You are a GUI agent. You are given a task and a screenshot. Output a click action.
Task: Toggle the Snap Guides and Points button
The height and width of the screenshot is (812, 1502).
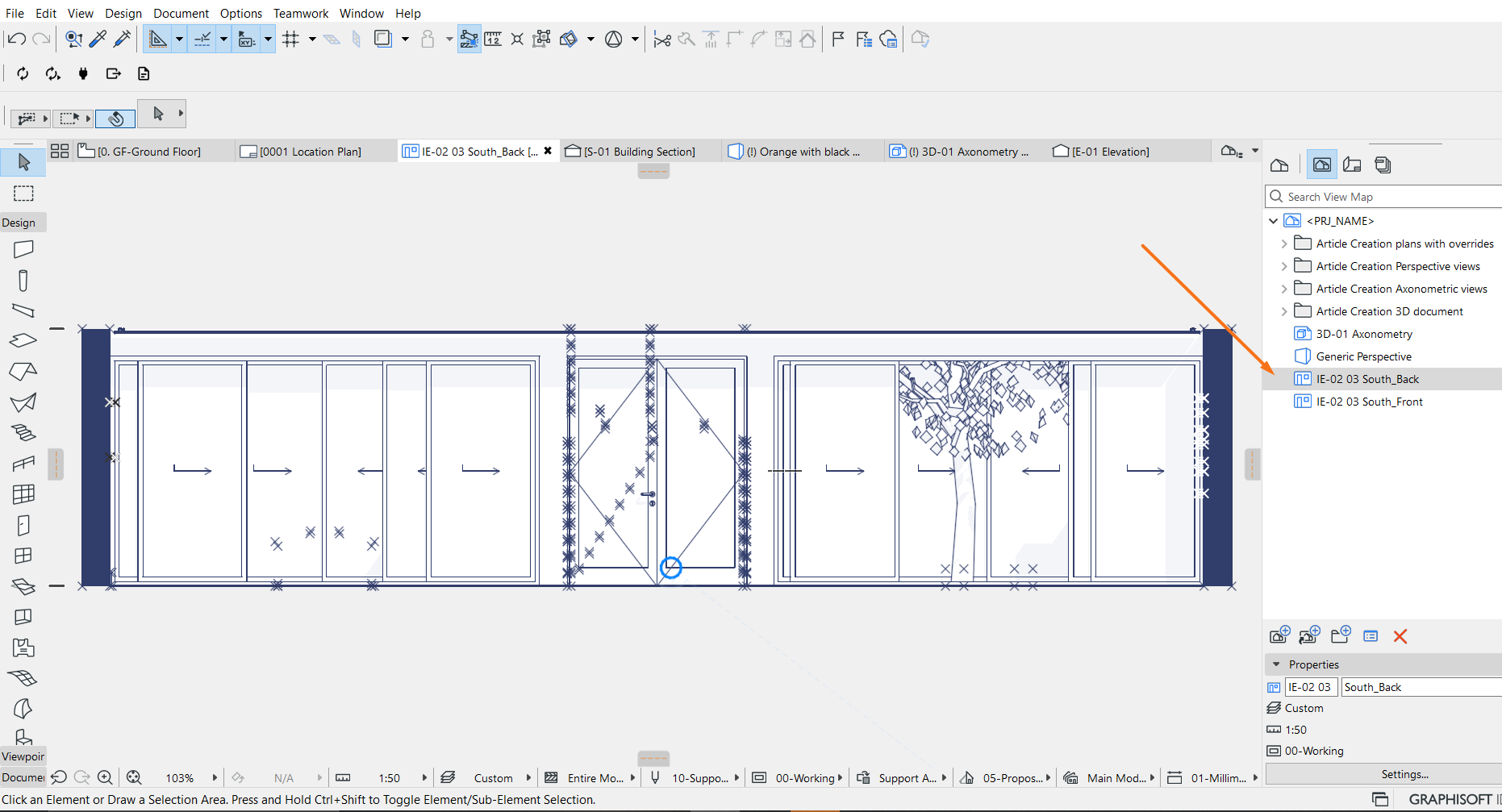202,39
